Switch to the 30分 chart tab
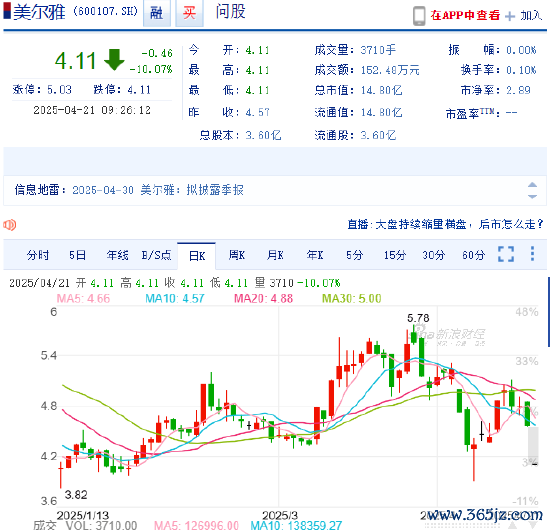The width and height of the screenshot is (550, 530). (x=434, y=255)
